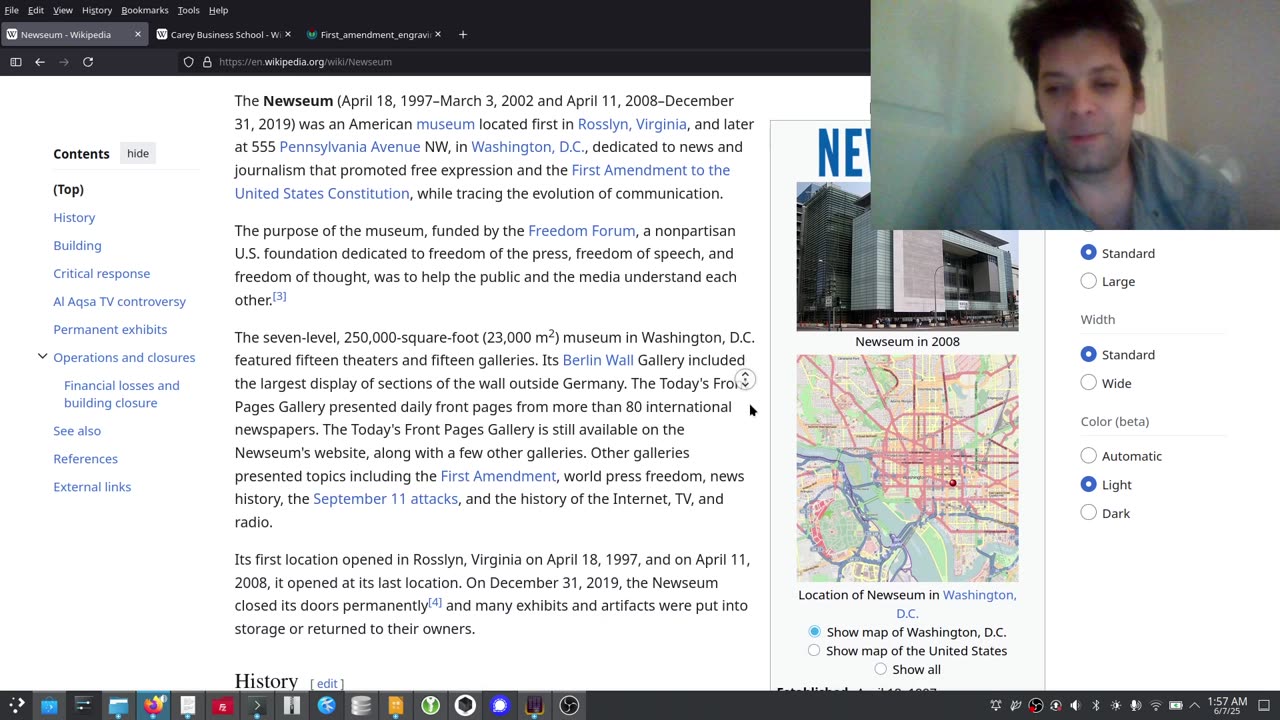The width and height of the screenshot is (1280, 720).
Task: Set color mode to Automatic
Action: 1089,456
